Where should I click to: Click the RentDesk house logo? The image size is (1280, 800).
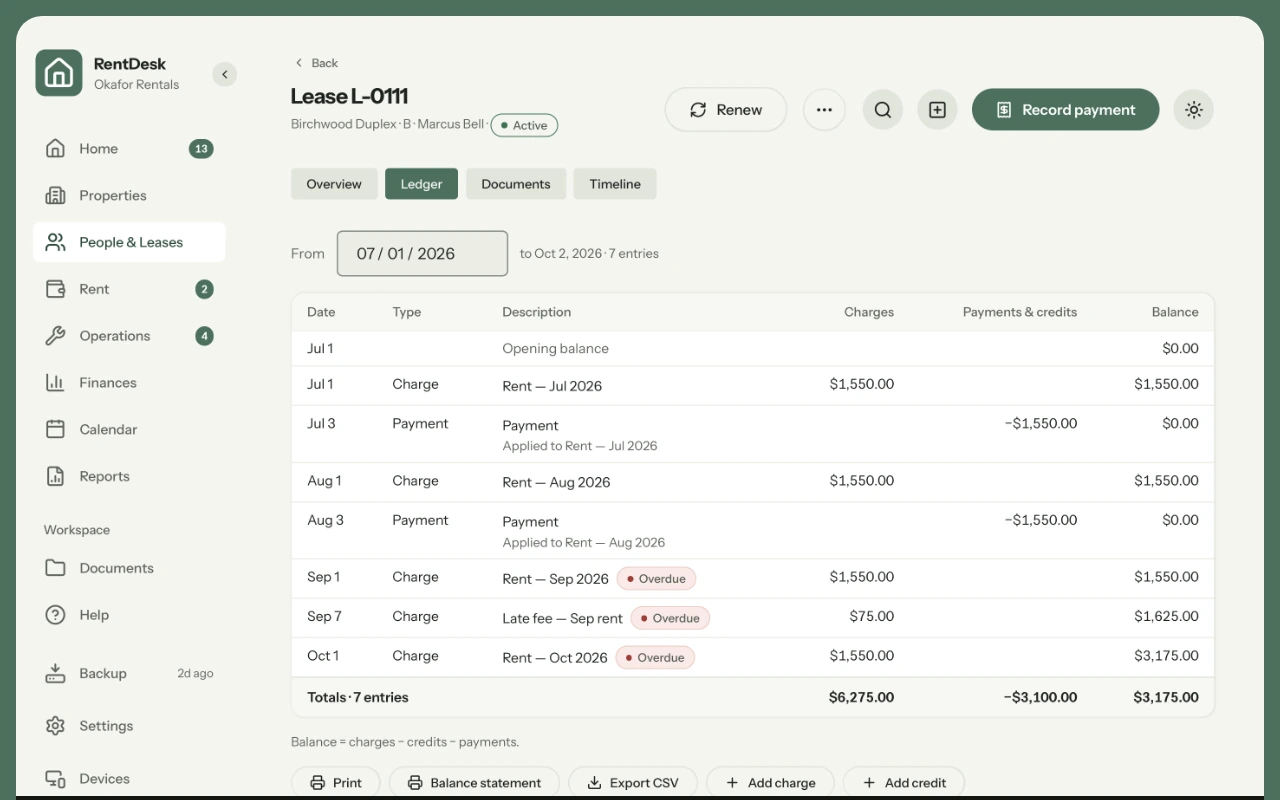(59, 73)
